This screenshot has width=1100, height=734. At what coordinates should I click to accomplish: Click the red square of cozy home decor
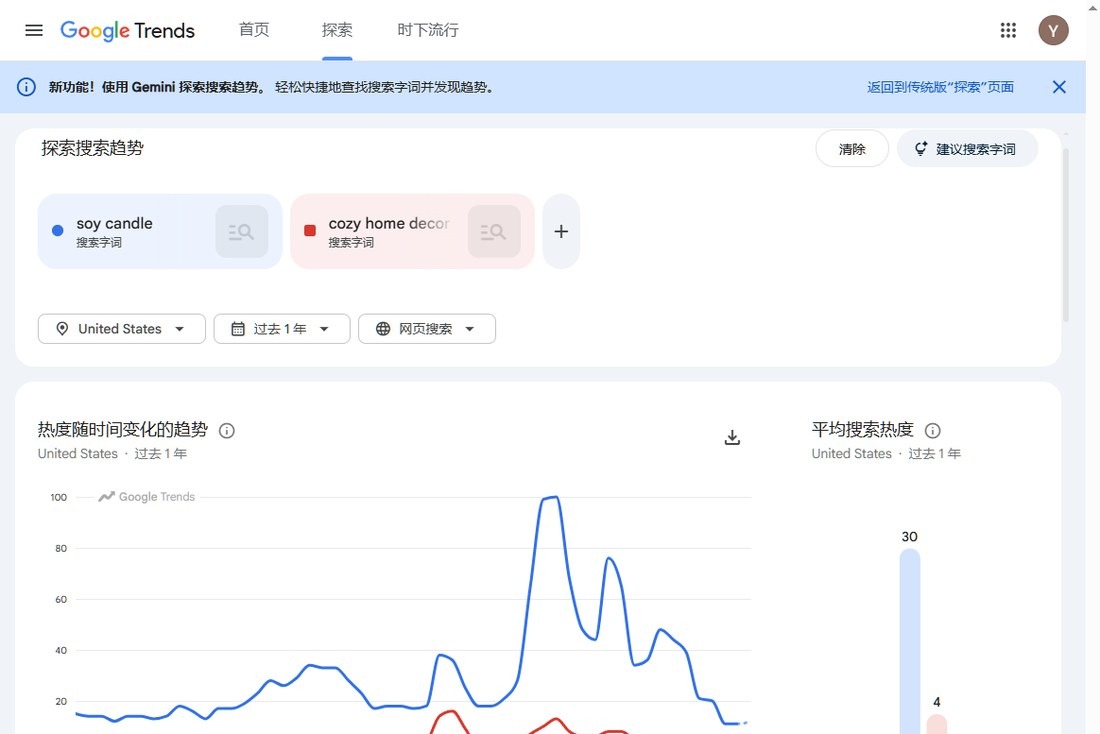[x=309, y=230]
